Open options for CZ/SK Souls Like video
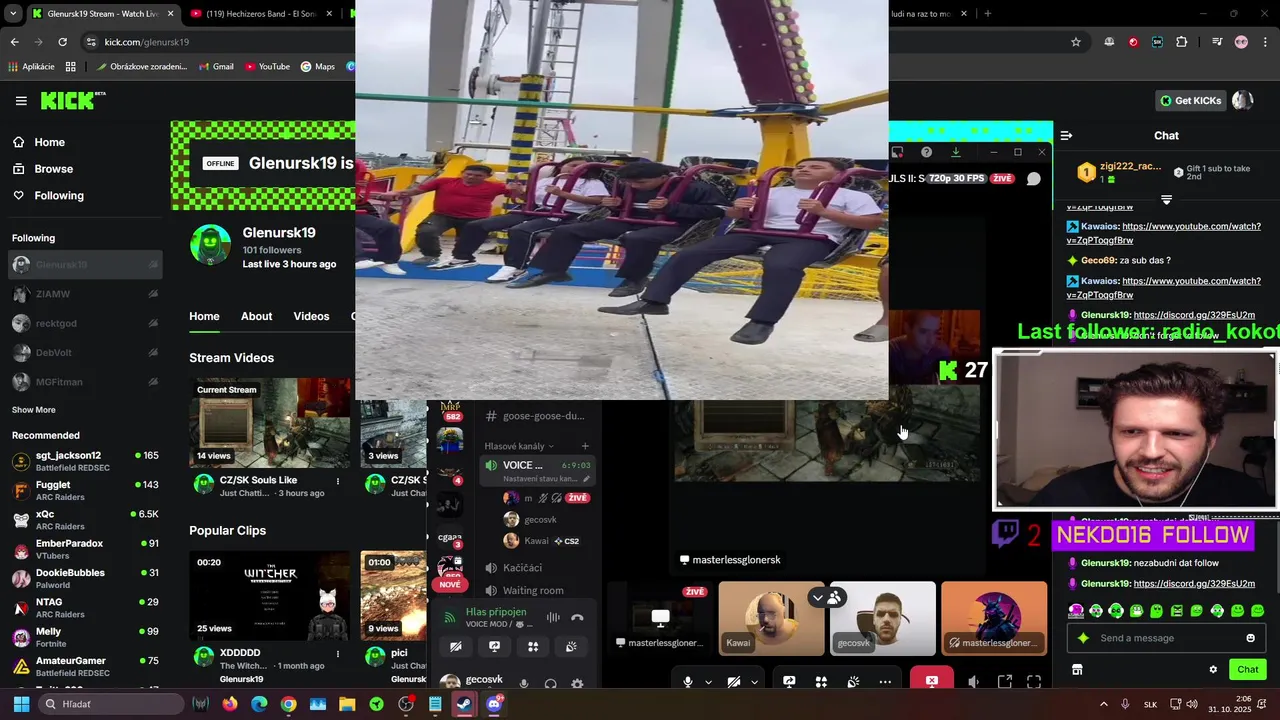 point(338,481)
